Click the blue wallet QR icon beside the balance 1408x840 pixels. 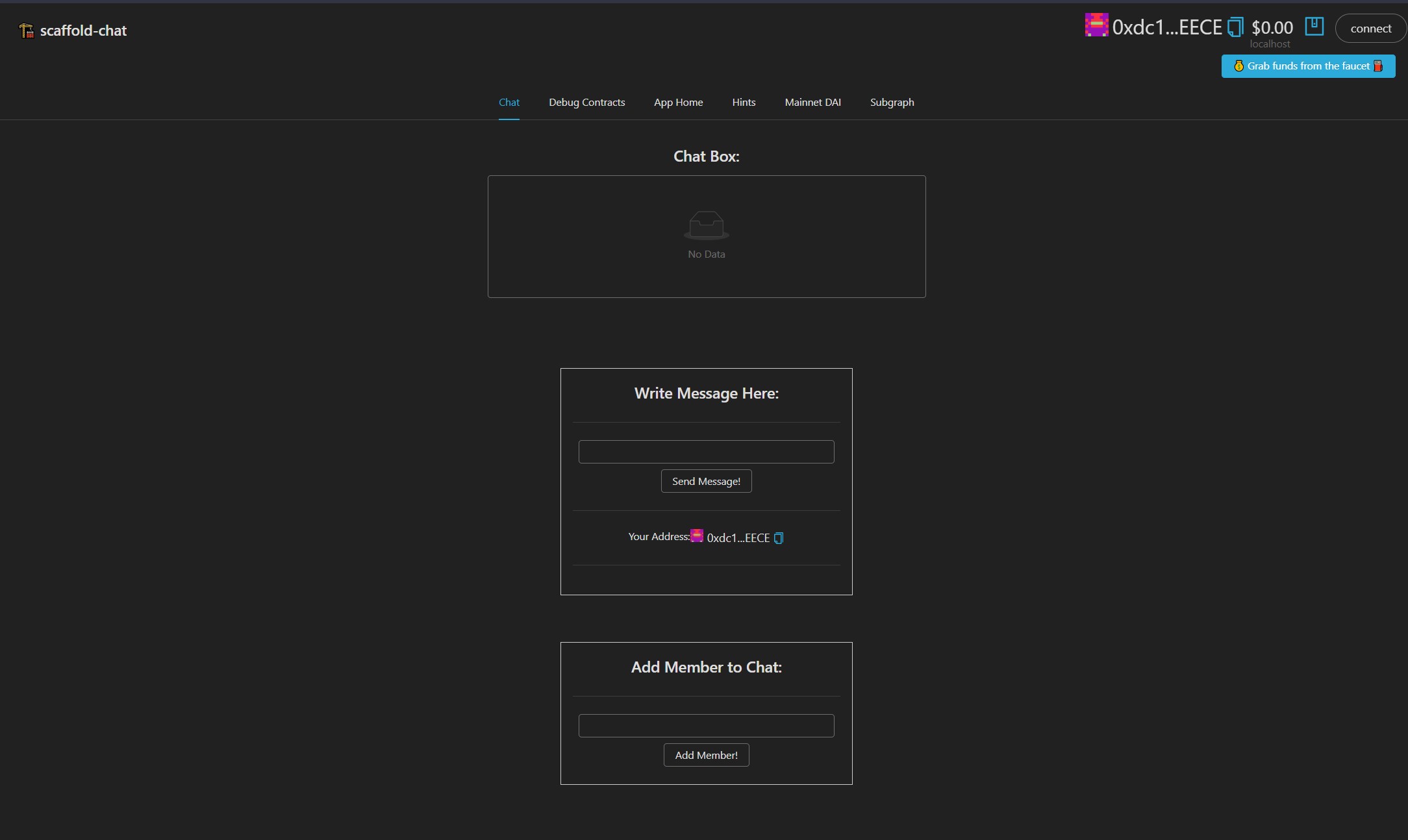point(1314,27)
